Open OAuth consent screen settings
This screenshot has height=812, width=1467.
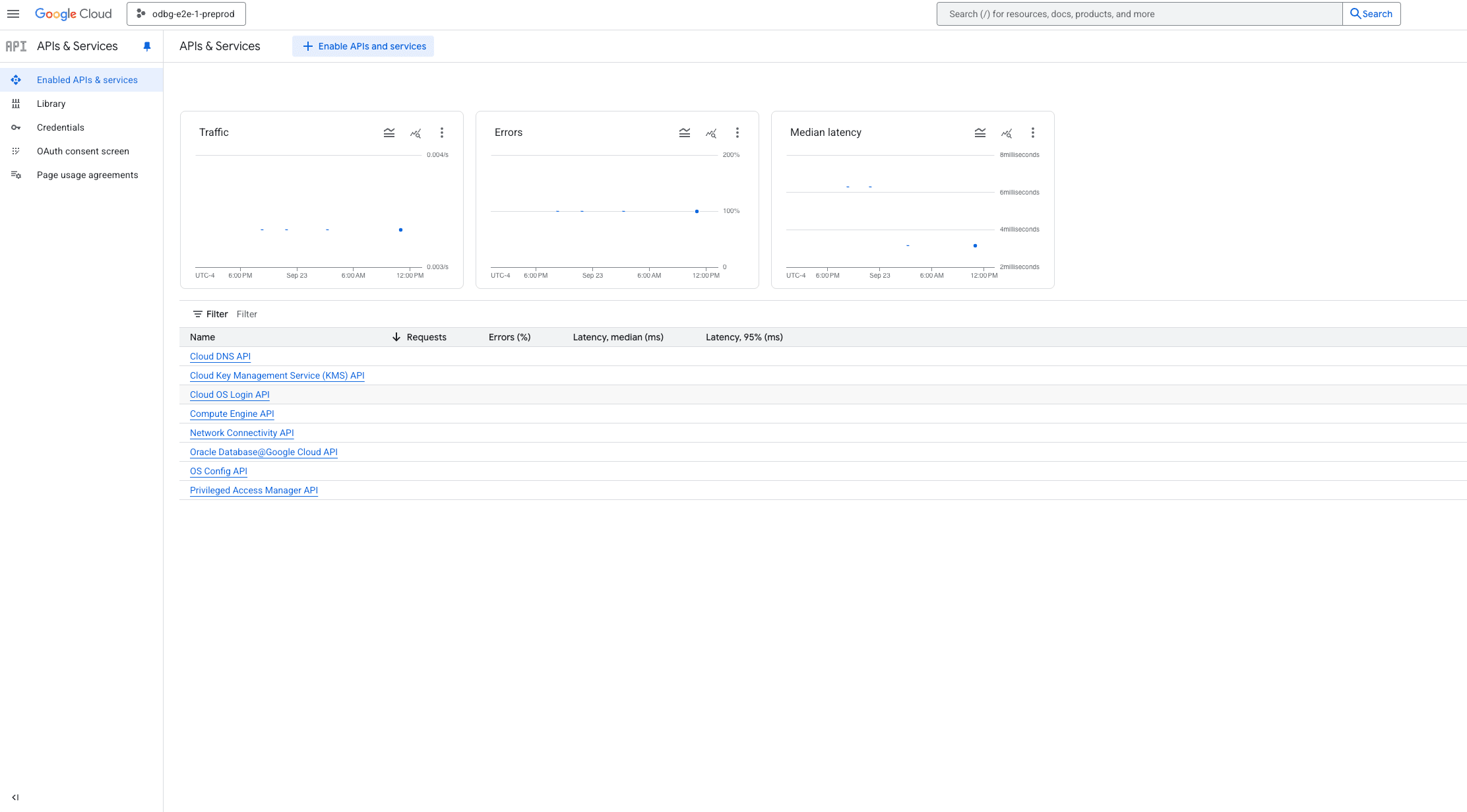[83, 151]
